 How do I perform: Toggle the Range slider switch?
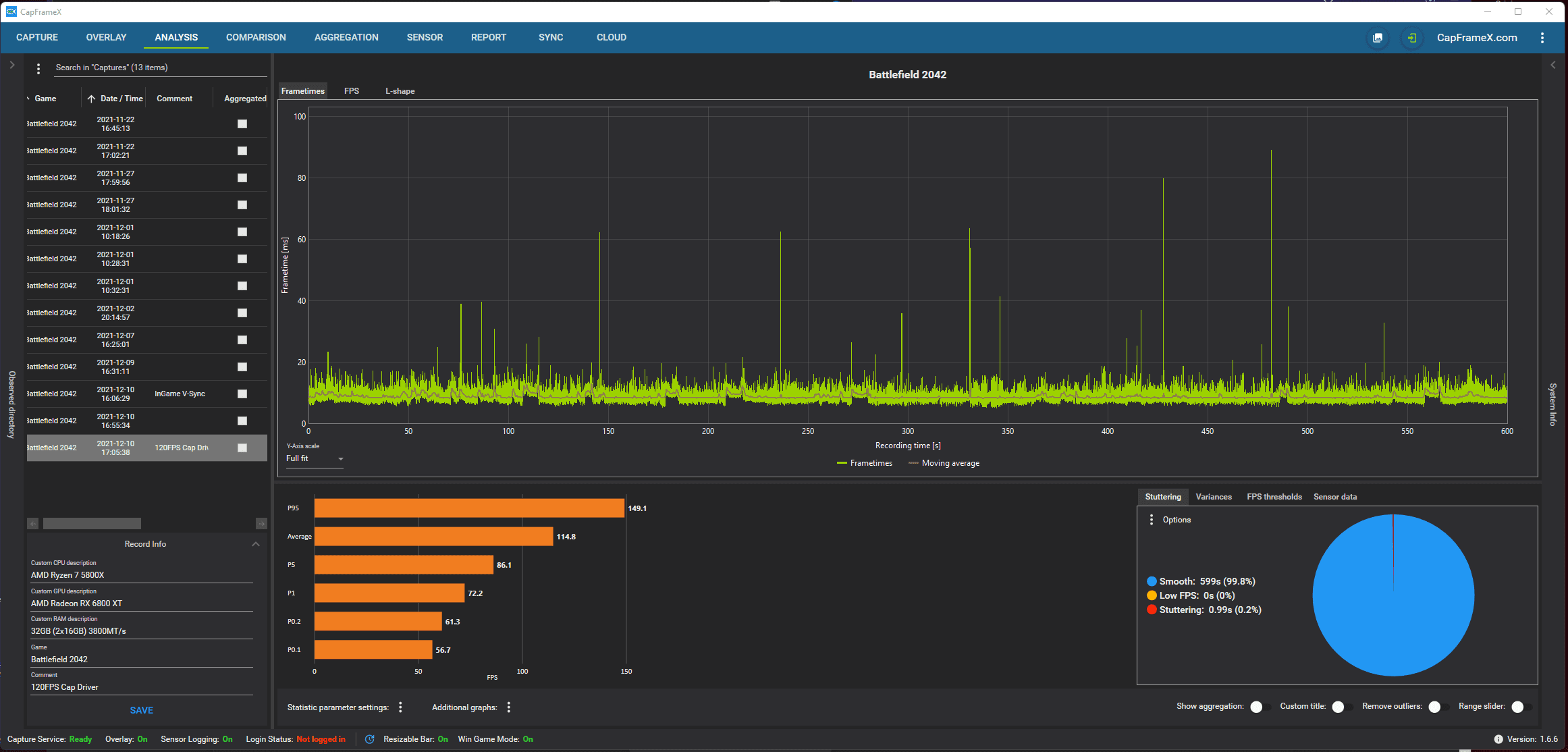pyautogui.click(x=1521, y=707)
